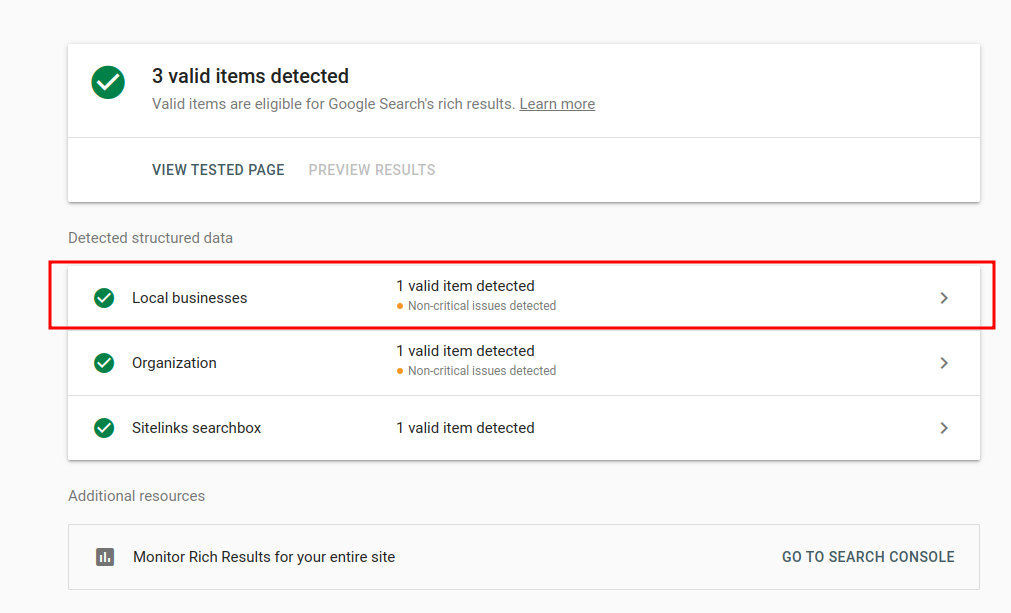
Task: Click GO TO SEARCH CONSOLE
Action: point(868,556)
